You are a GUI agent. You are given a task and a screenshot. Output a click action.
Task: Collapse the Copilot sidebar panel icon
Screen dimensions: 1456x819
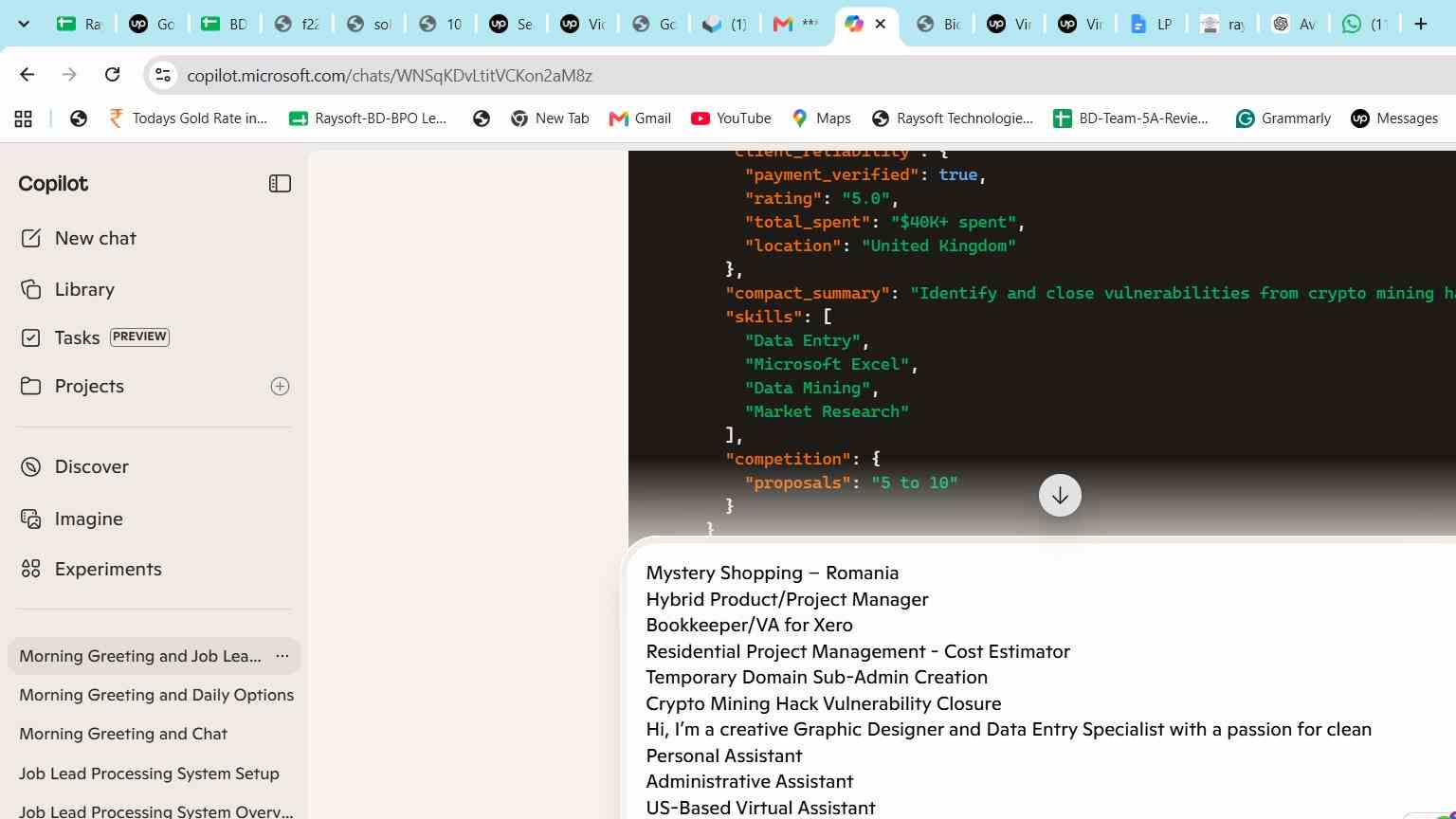280,184
